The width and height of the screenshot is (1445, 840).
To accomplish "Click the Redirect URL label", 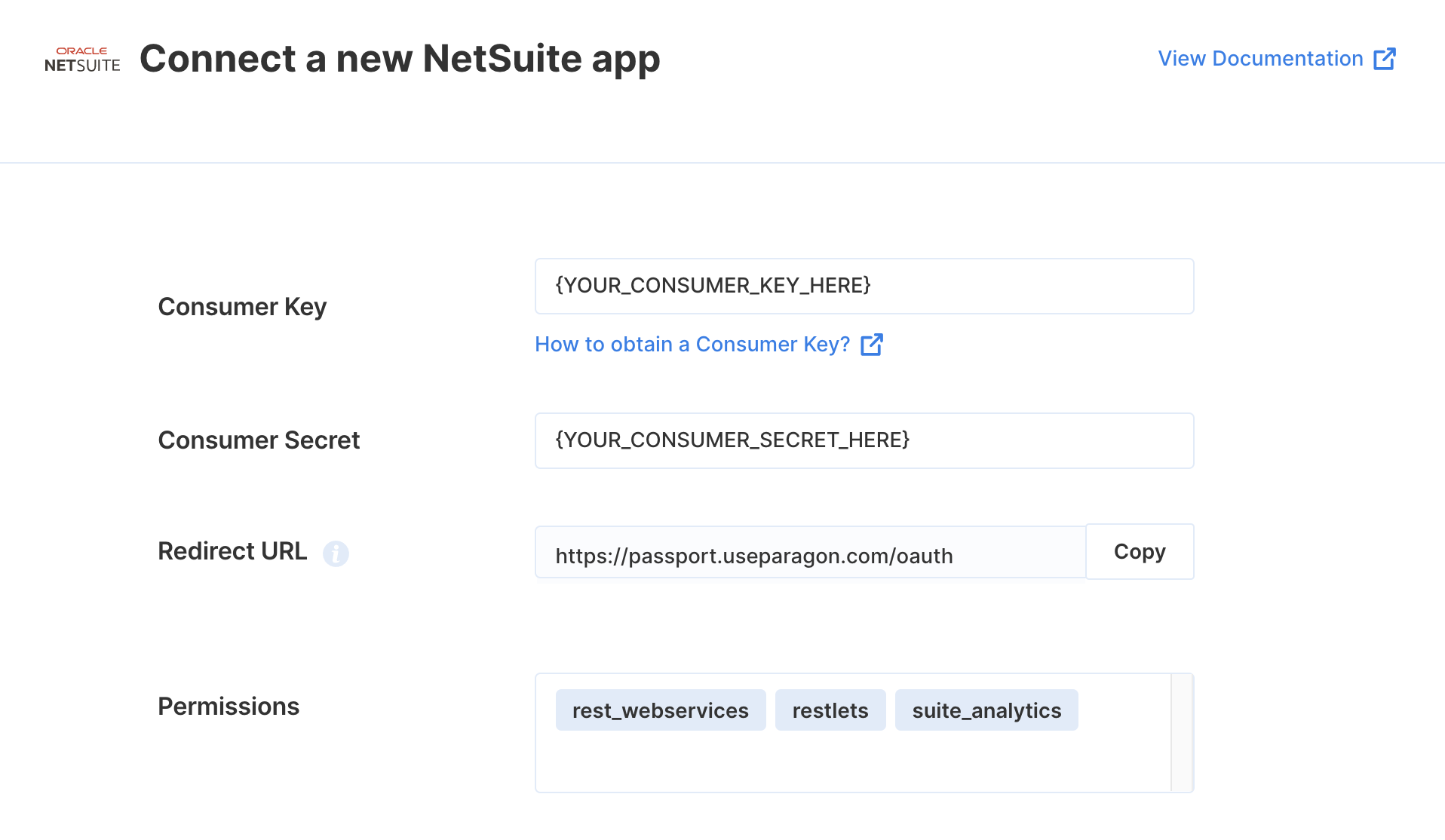I will click(x=232, y=551).
